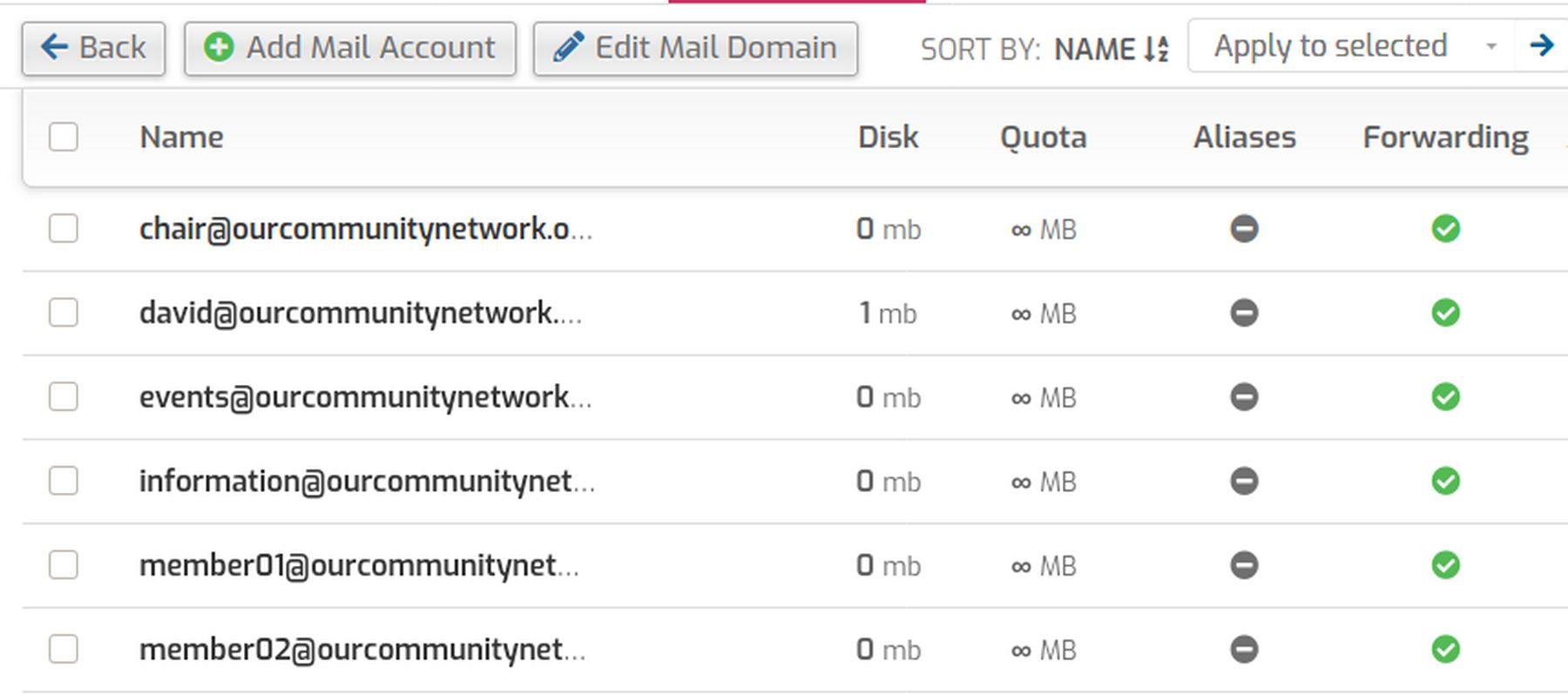Viewport: 1568px width, 695px height.
Task: Click the sort direction icon beside NAME
Action: pyautogui.click(x=1156, y=49)
